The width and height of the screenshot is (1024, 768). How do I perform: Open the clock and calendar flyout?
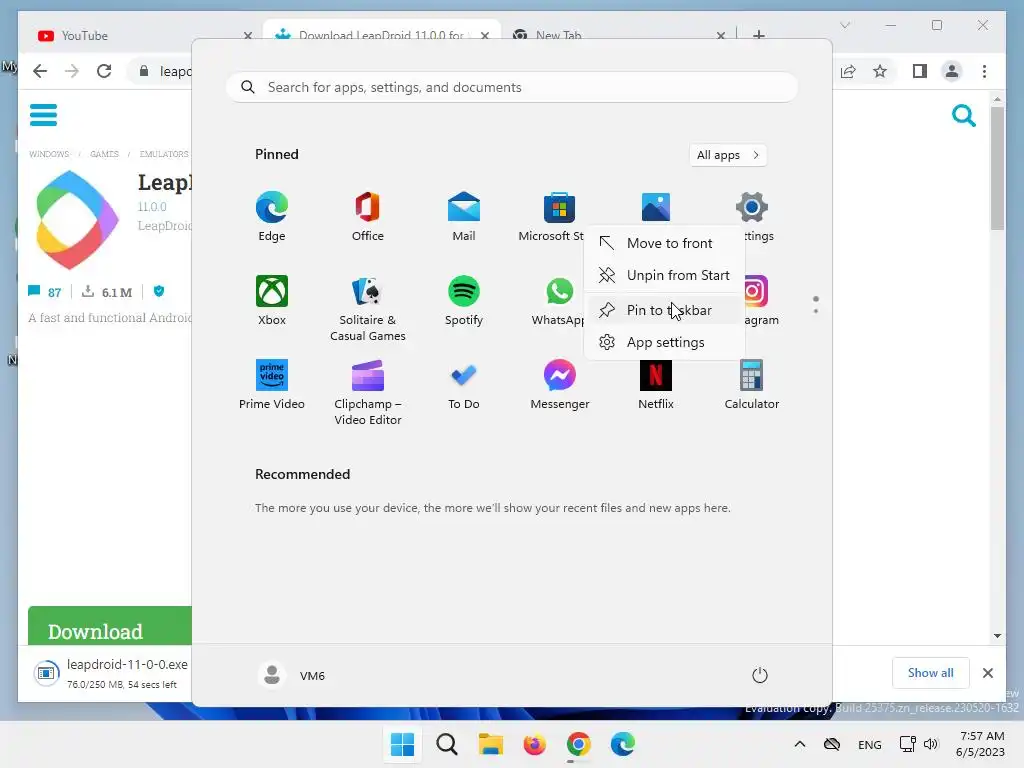[980, 744]
